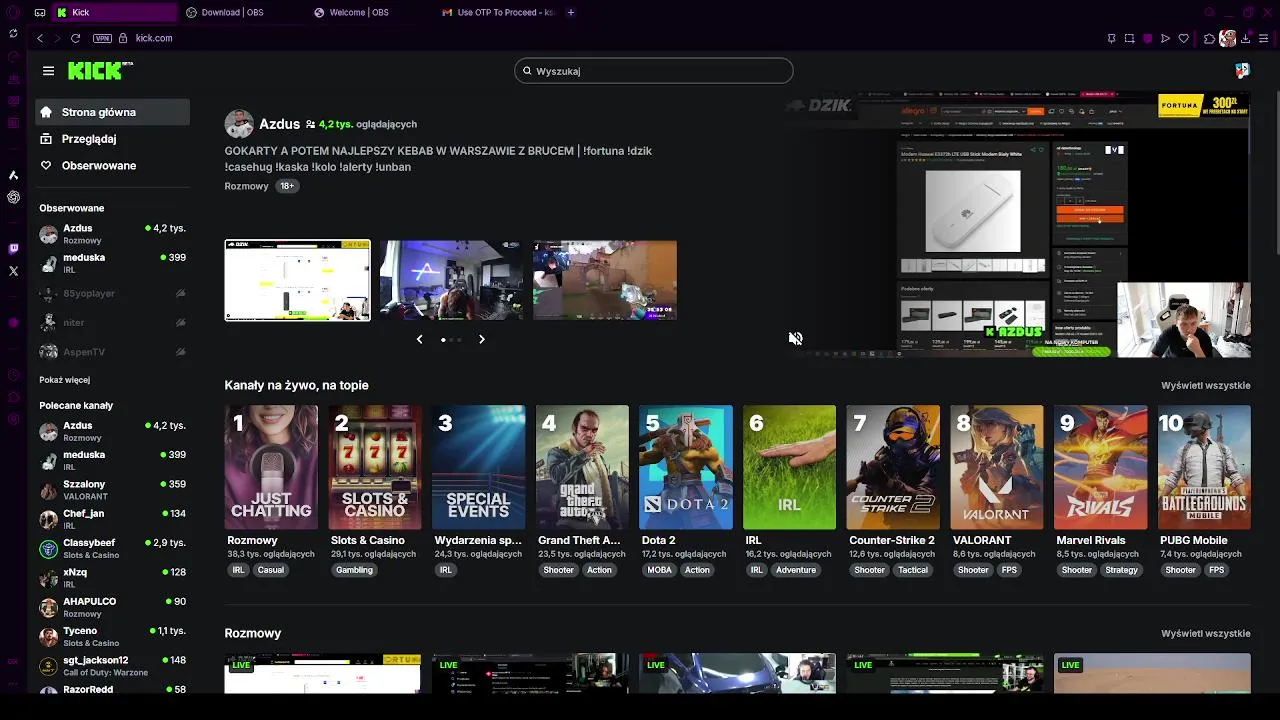Click the Strategy tag under Marvel Rivals

point(1121,570)
